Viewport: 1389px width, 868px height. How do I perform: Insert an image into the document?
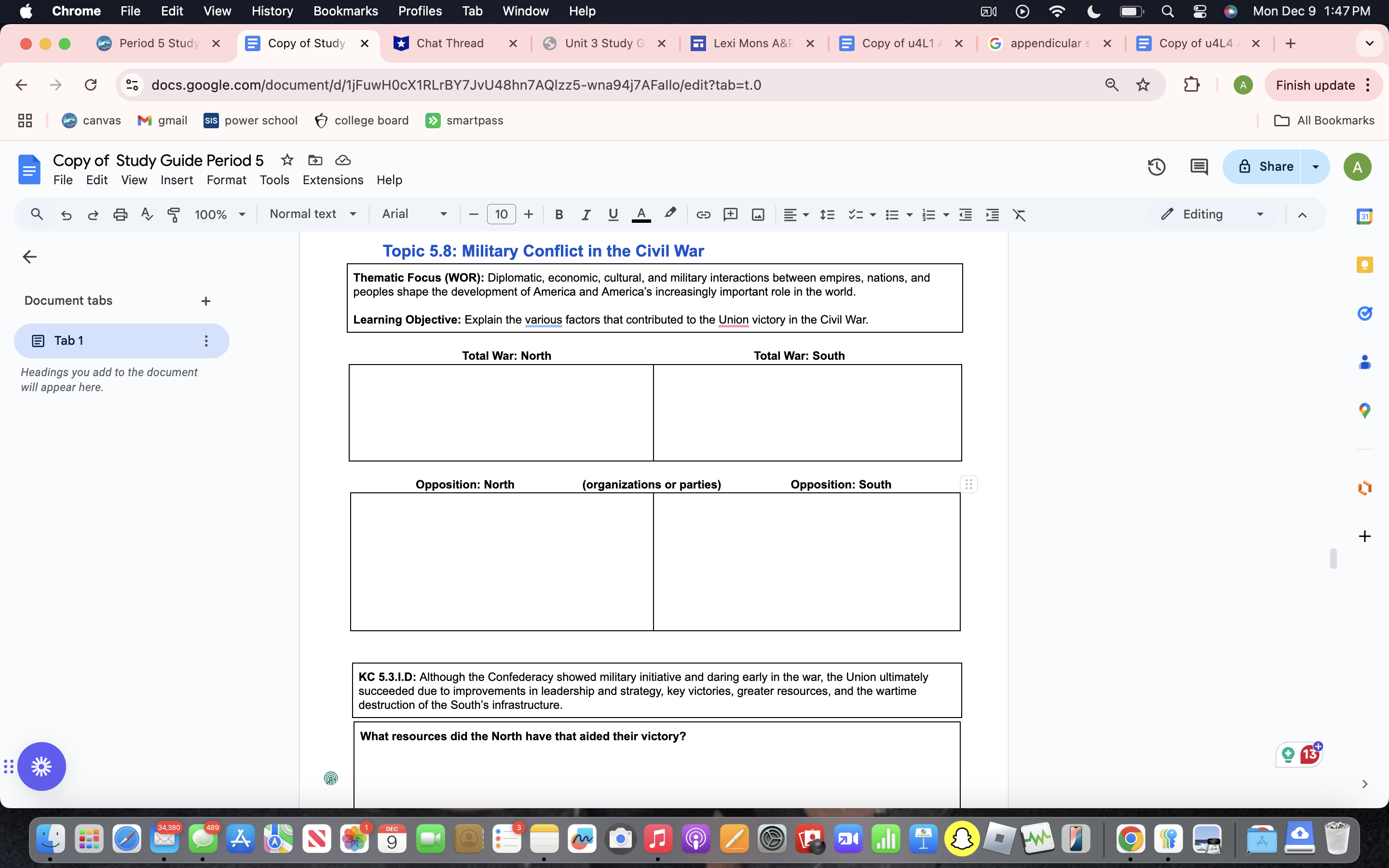point(757,215)
